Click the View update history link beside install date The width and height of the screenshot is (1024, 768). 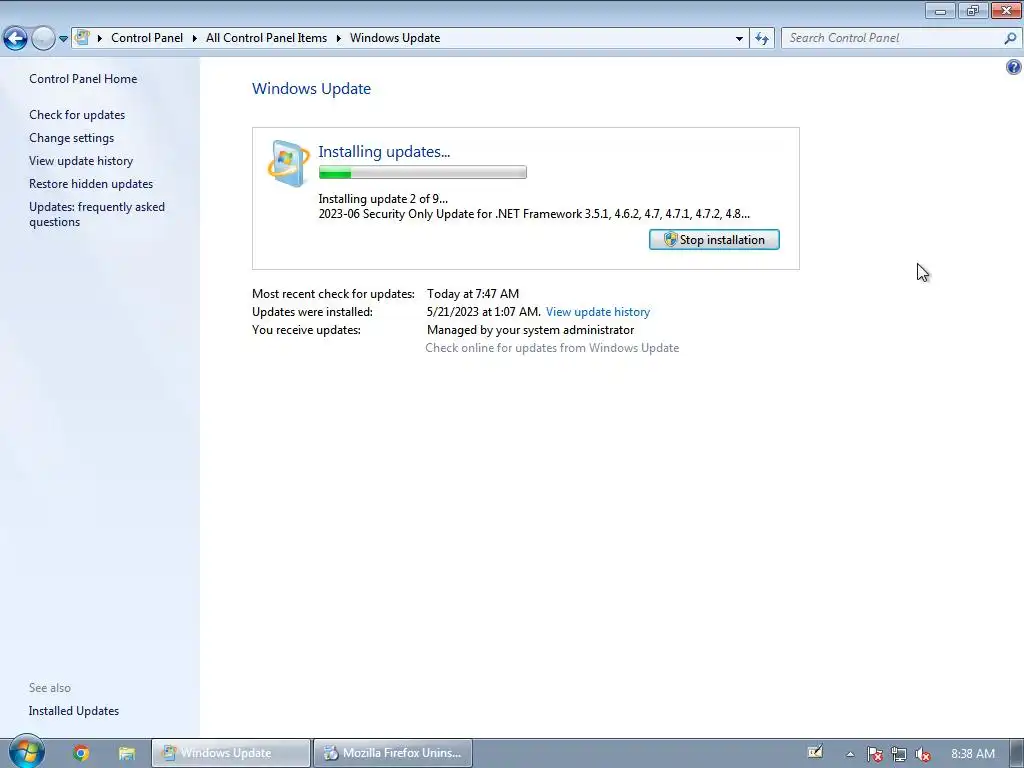pos(598,312)
